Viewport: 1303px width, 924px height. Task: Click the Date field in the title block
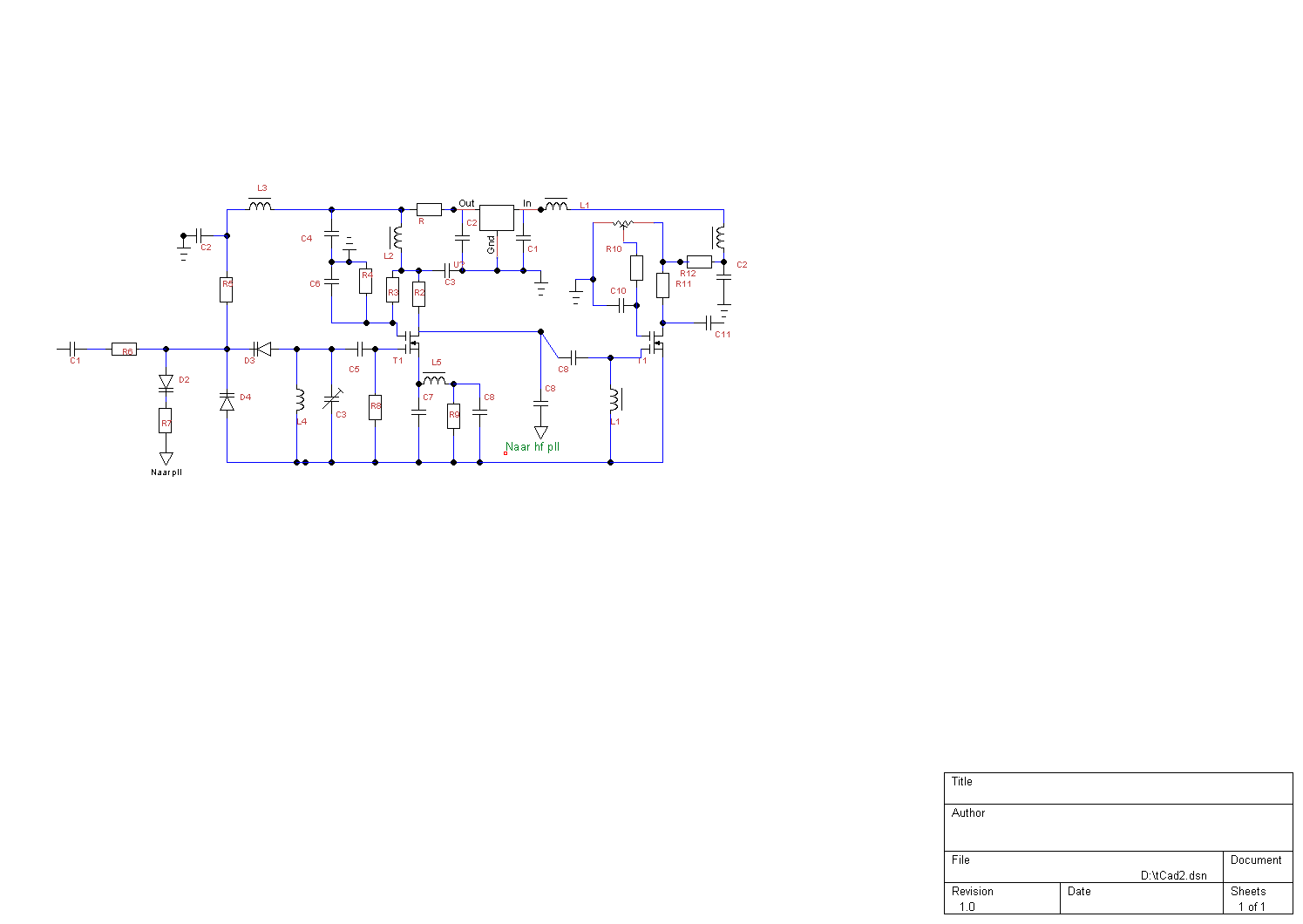pyautogui.click(x=1141, y=899)
